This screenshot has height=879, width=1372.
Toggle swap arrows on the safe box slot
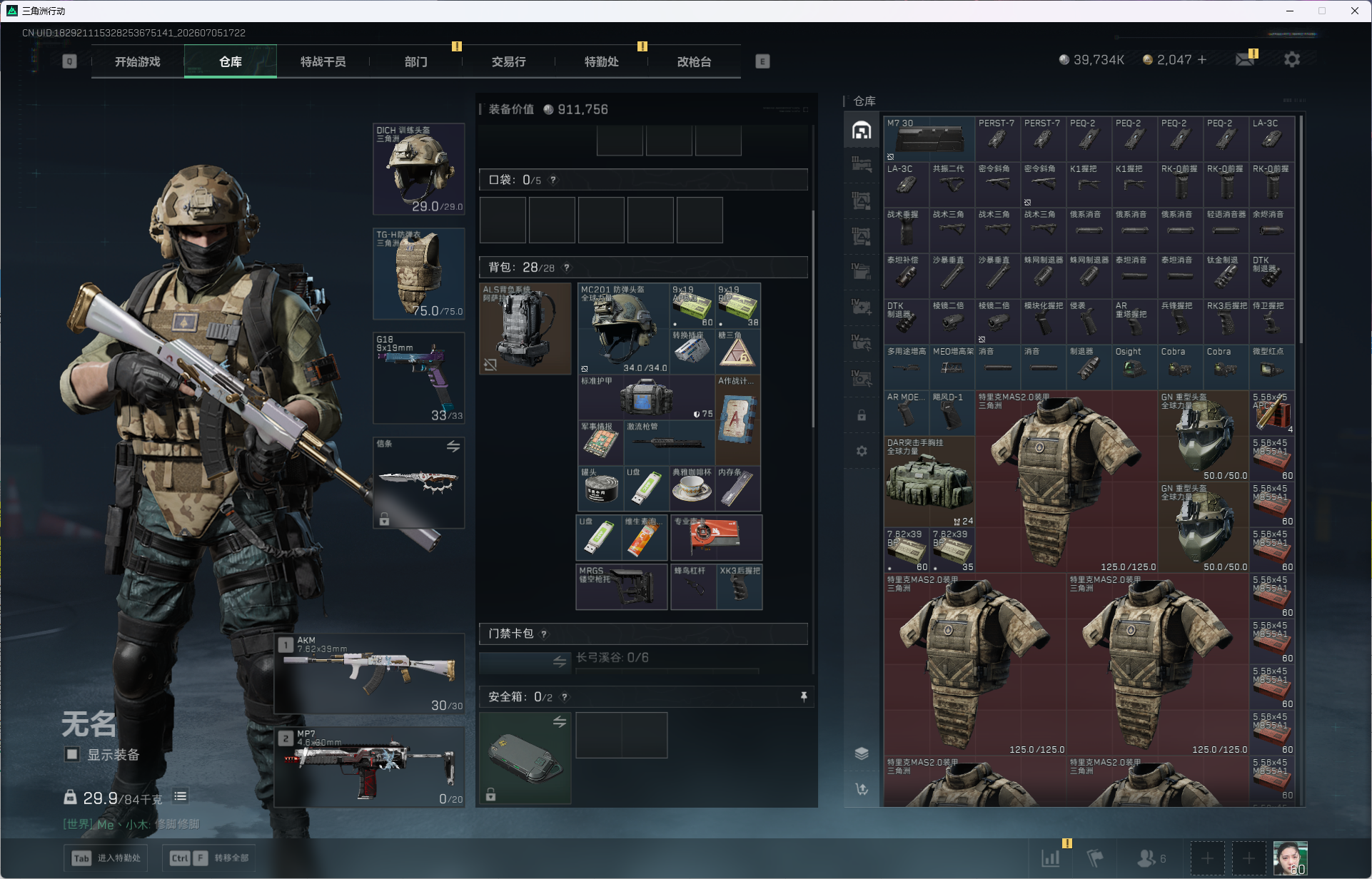[560, 722]
